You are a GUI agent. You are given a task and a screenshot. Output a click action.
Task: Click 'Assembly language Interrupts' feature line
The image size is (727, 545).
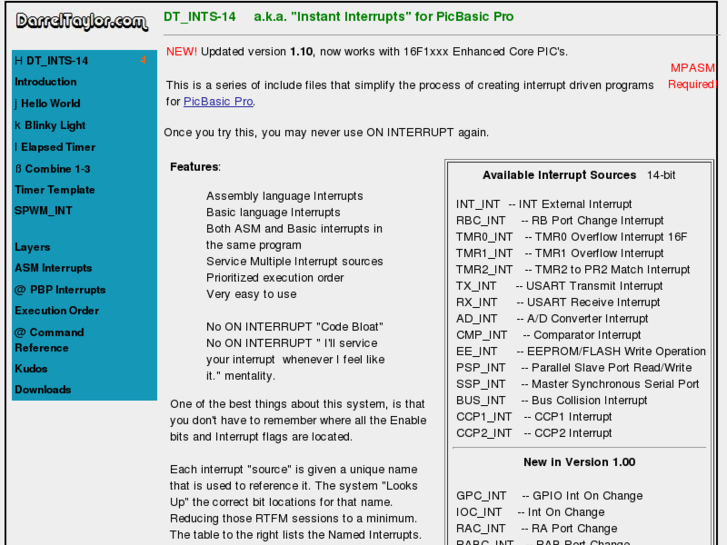pos(285,196)
